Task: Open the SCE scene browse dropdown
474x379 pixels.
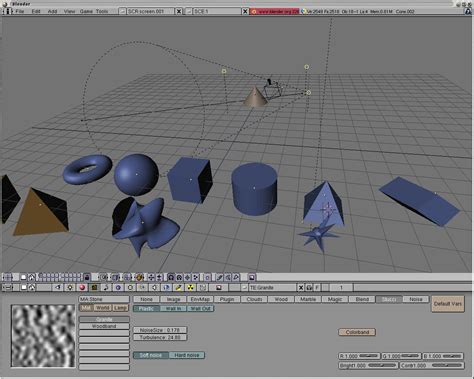Action: click(x=189, y=11)
